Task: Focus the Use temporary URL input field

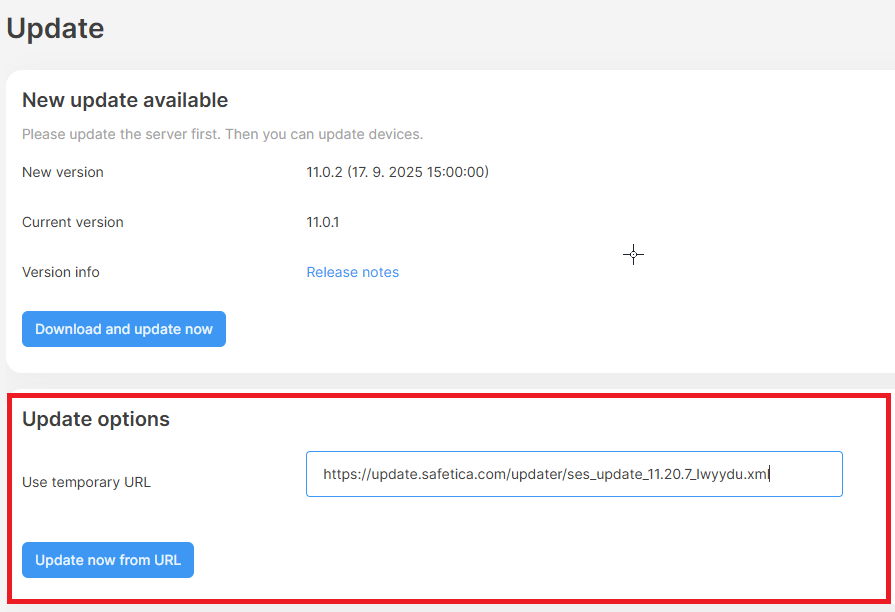Action: (x=574, y=474)
